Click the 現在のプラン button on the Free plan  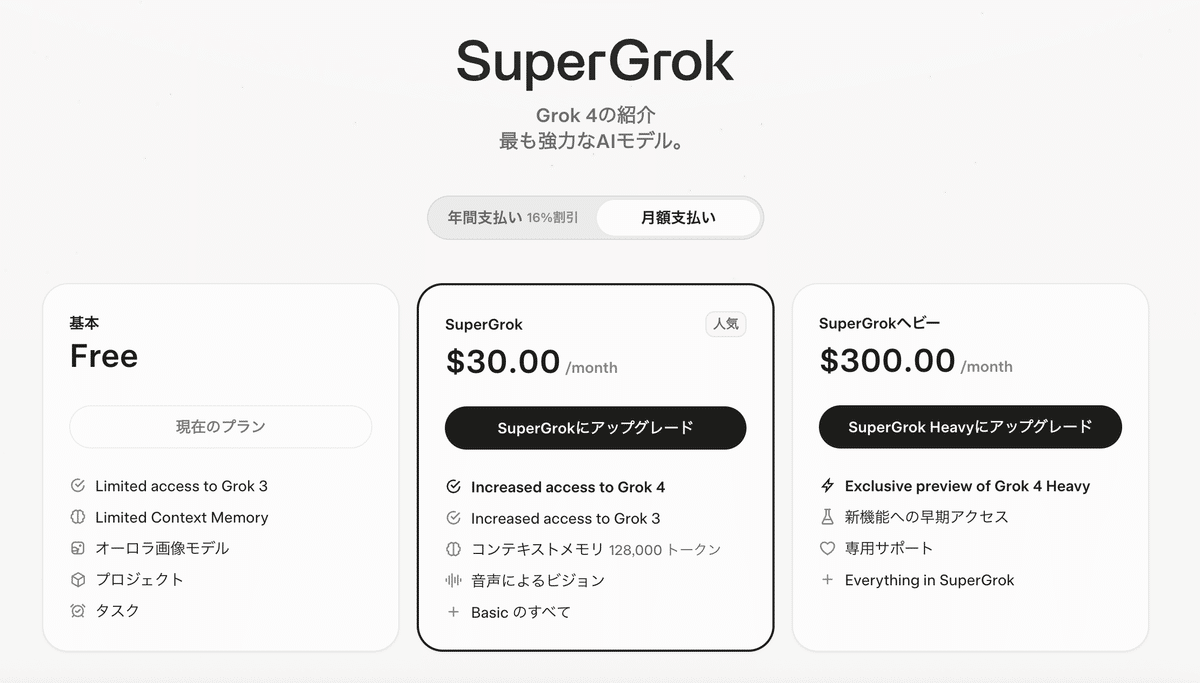[220, 426]
